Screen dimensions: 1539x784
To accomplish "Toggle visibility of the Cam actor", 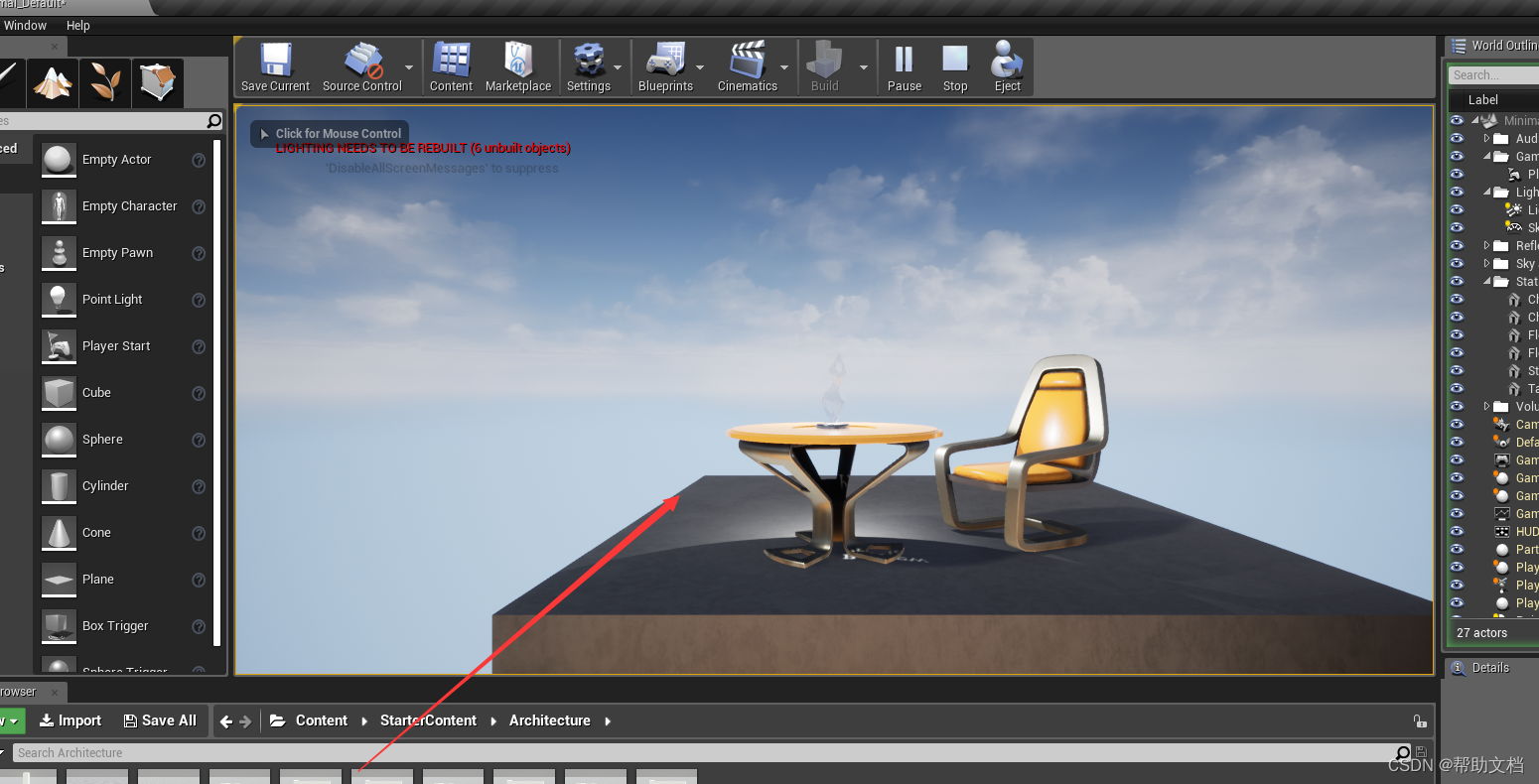I will click(x=1457, y=425).
